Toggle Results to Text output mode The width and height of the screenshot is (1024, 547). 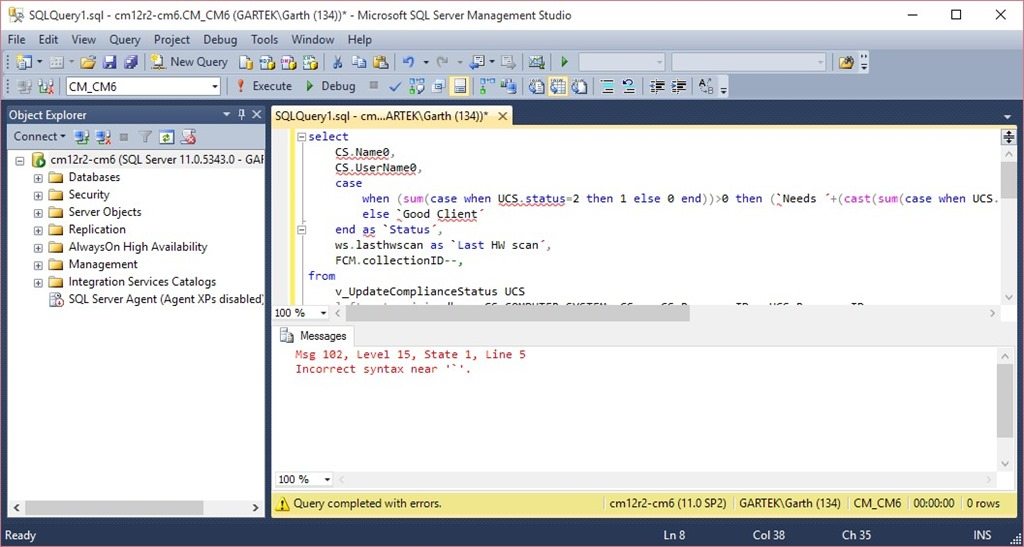[537, 86]
